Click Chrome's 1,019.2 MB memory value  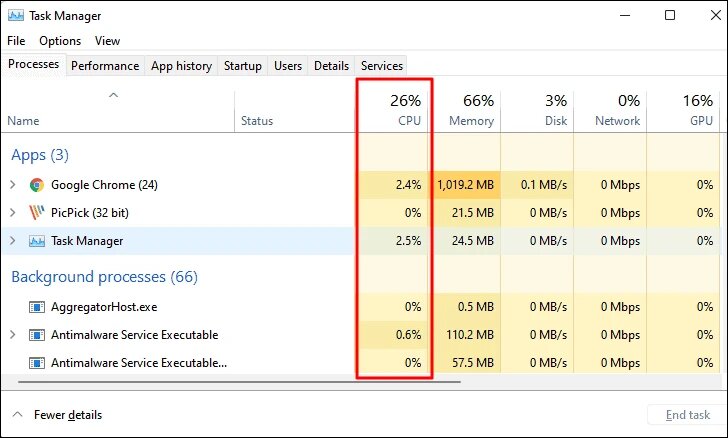[x=466, y=185]
